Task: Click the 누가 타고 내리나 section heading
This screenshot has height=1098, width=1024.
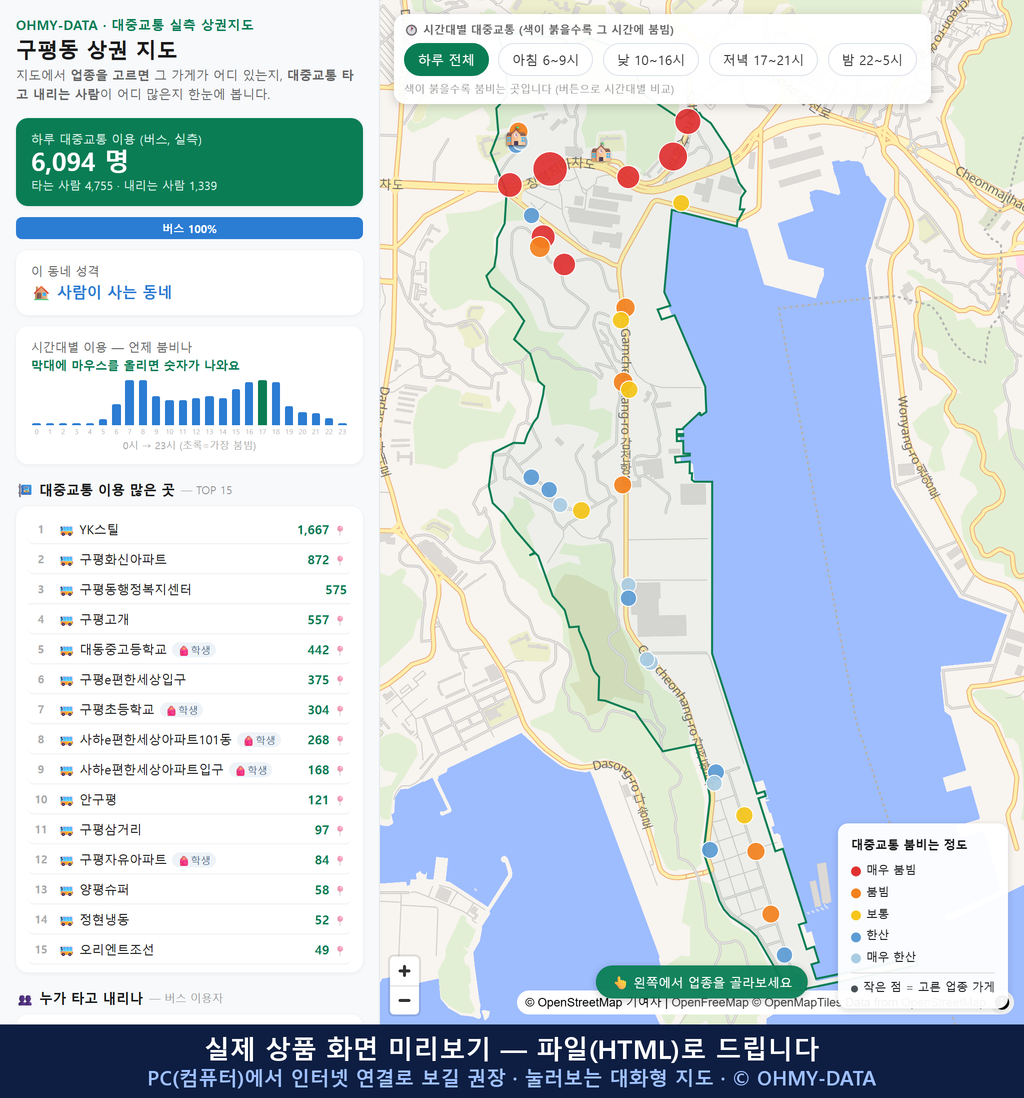Action: click(x=91, y=999)
